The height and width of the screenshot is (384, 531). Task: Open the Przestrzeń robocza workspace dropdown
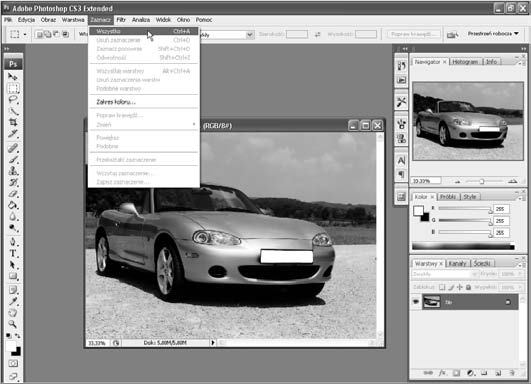[x=493, y=34]
